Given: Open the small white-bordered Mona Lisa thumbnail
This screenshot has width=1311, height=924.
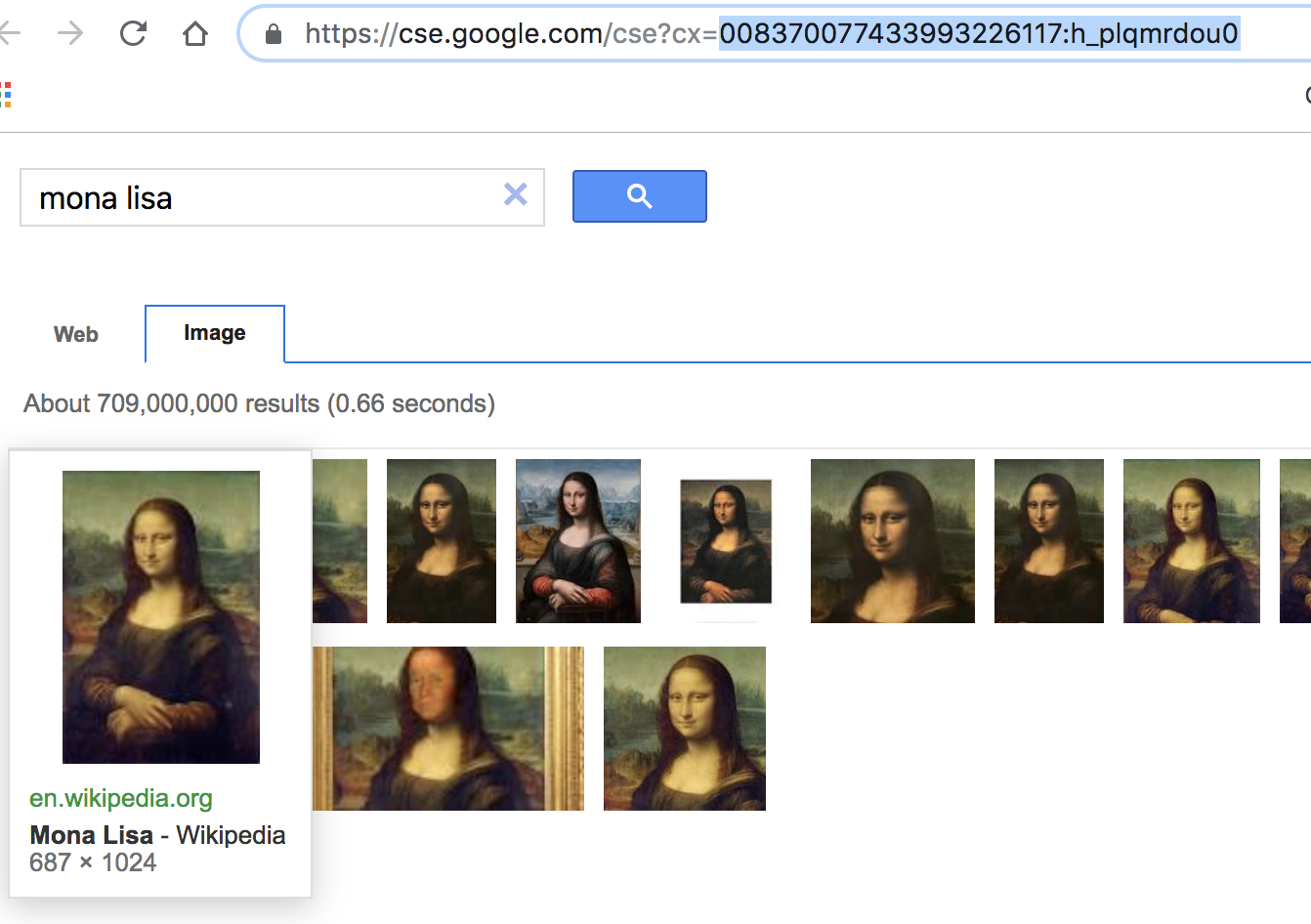Looking at the screenshot, I should tap(726, 541).
